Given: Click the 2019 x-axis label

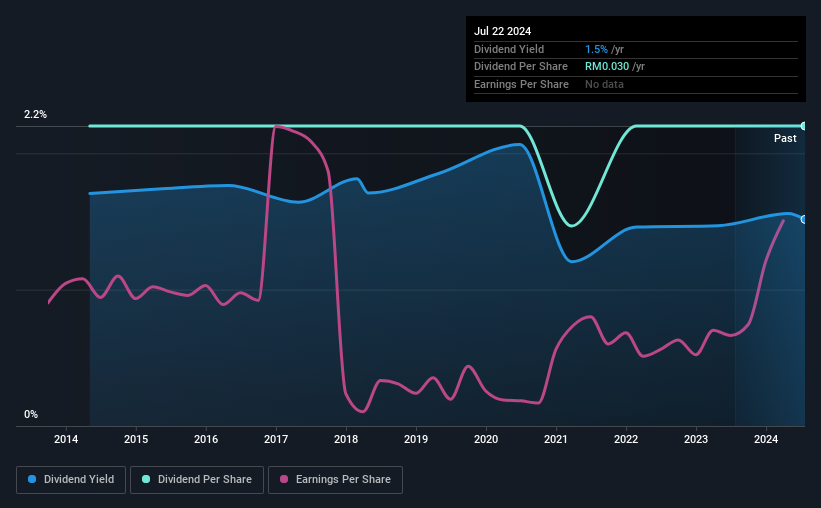Looking at the screenshot, I should (x=416, y=439).
